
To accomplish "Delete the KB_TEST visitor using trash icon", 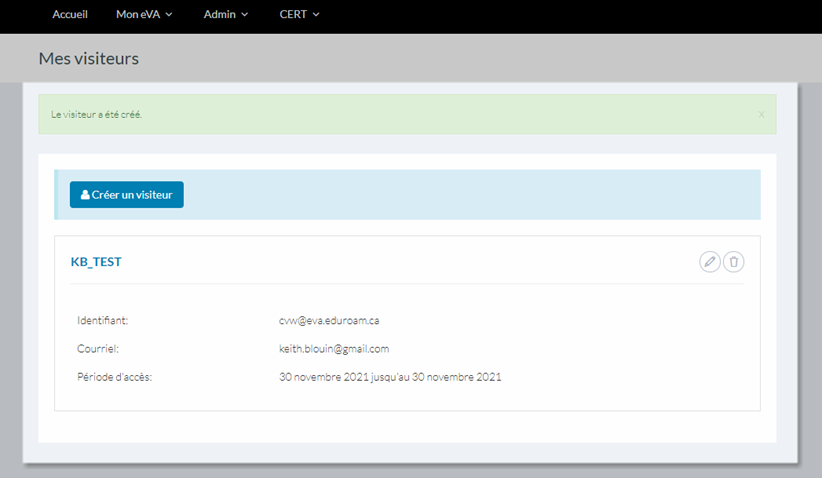I will coord(734,262).
